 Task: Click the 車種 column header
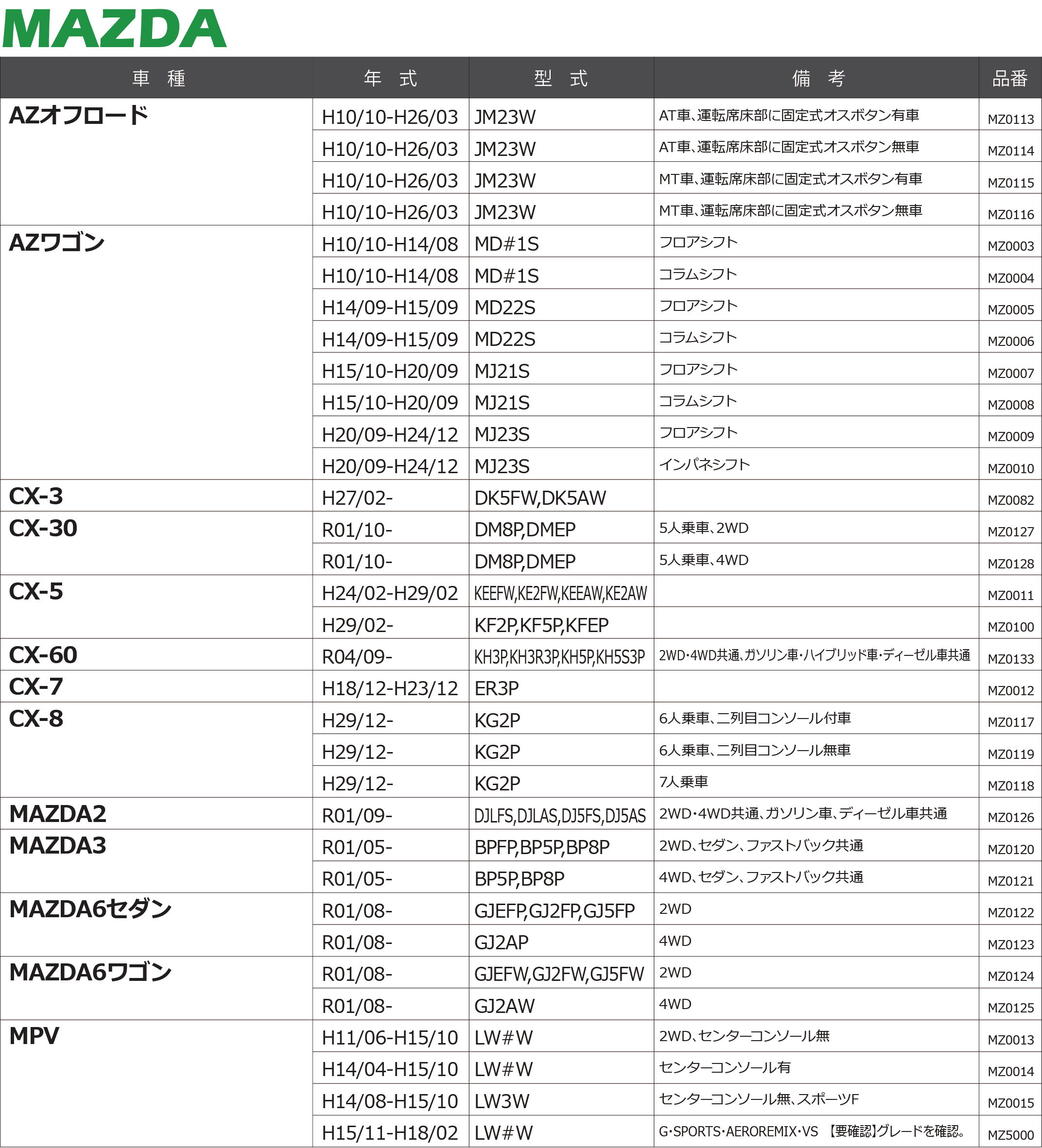point(158,78)
